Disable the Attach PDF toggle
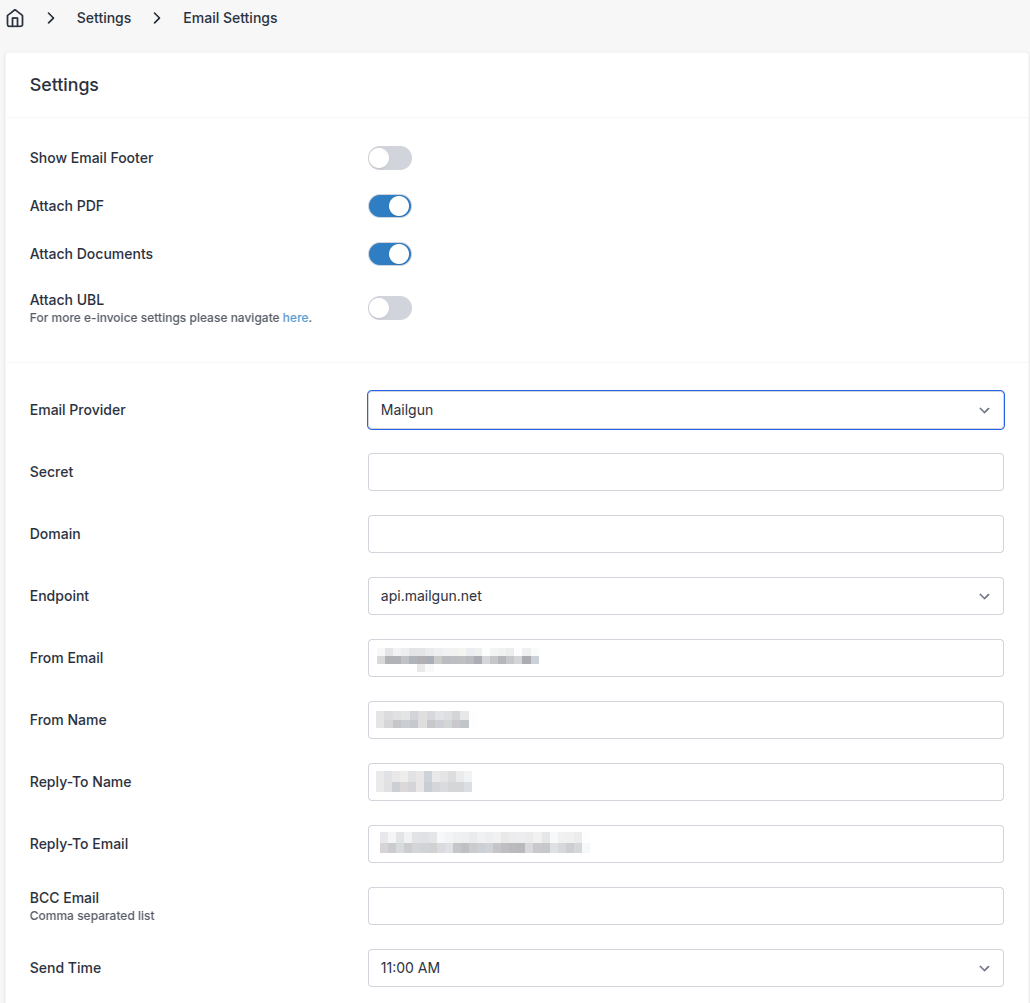This screenshot has width=1030, height=1003. click(389, 206)
